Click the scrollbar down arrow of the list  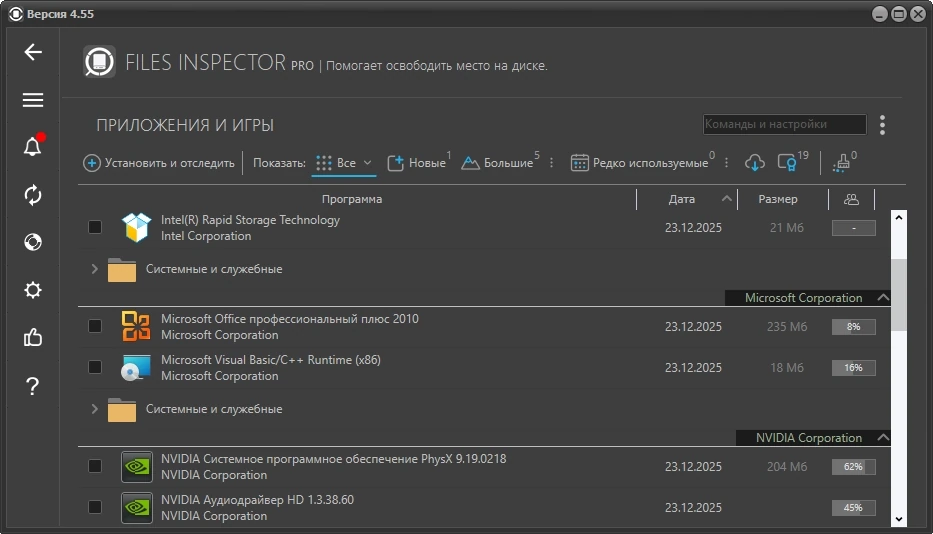click(x=898, y=519)
